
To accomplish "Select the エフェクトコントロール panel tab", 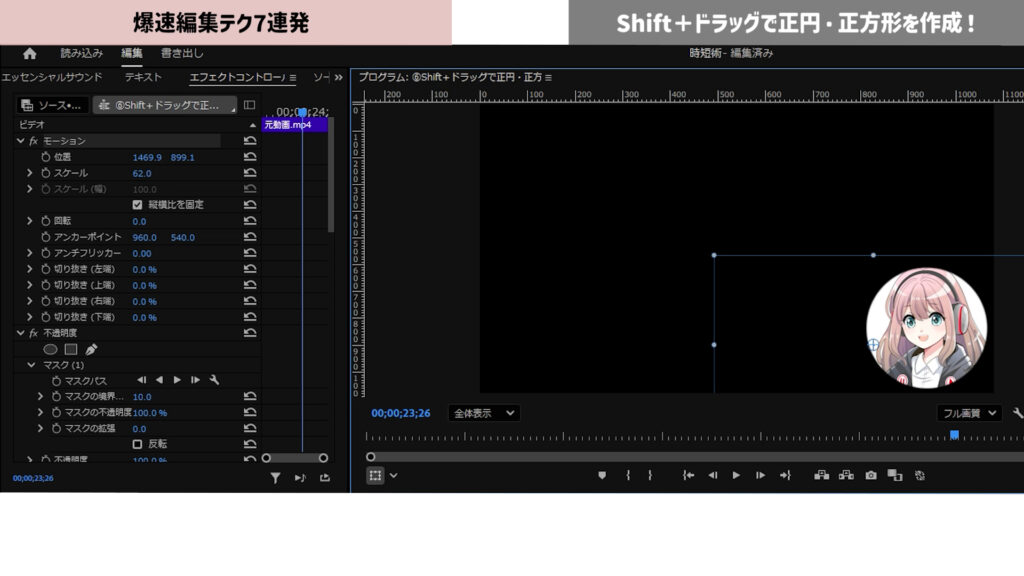I will (237, 77).
